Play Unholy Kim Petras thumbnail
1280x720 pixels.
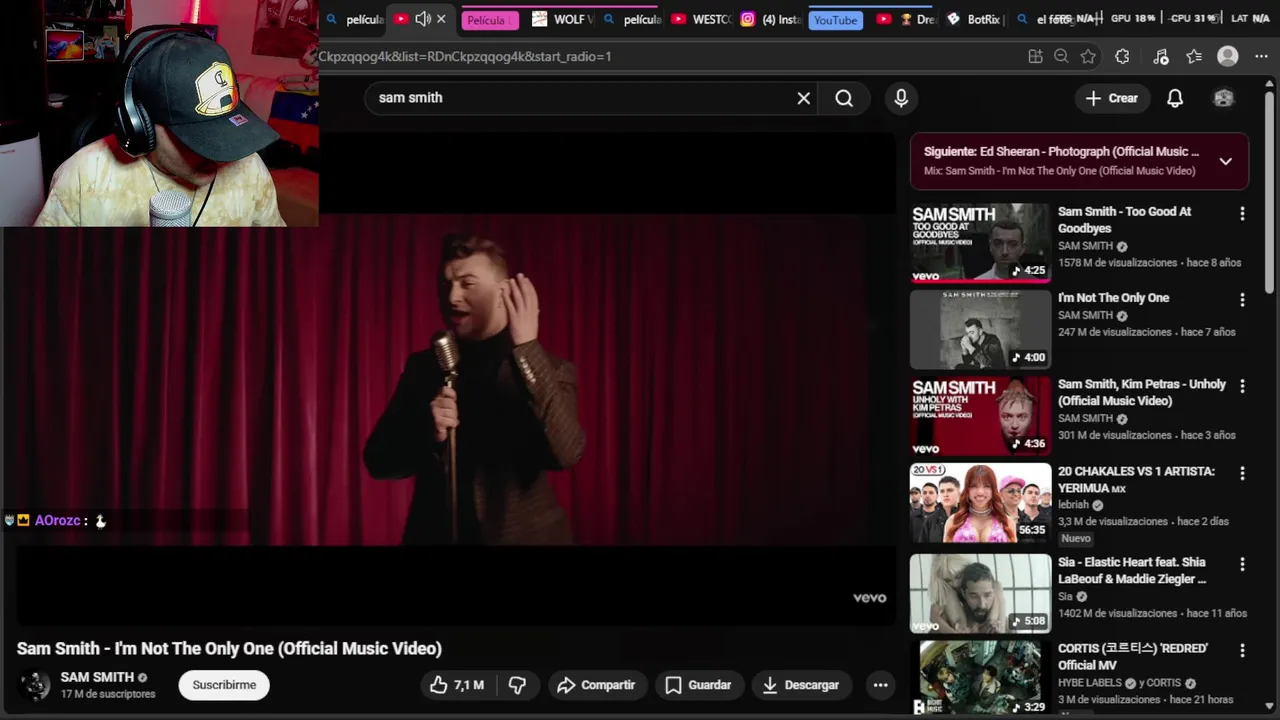point(980,416)
